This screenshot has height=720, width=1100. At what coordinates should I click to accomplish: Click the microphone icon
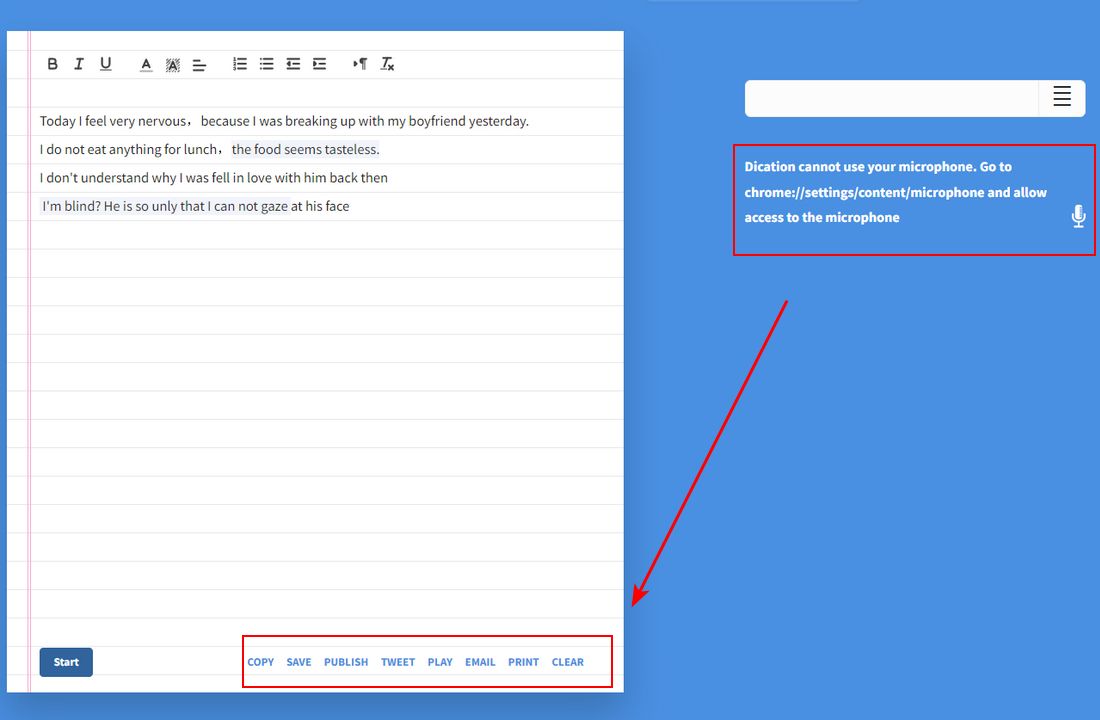point(1079,216)
